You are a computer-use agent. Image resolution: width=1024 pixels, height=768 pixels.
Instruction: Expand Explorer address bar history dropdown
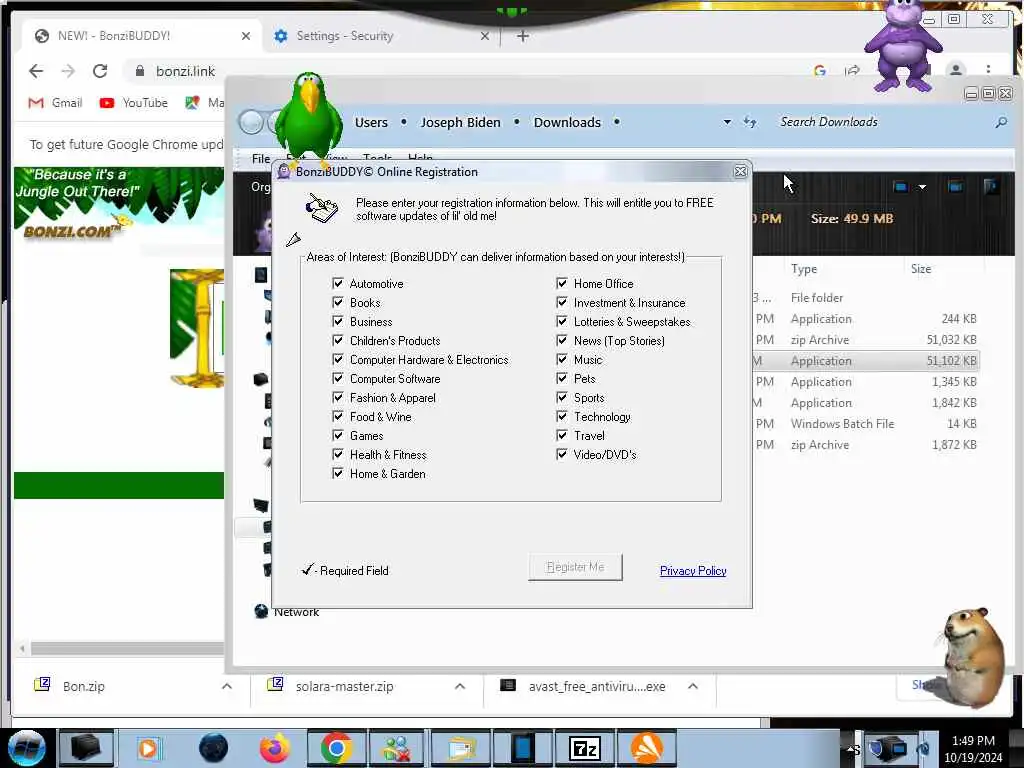(x=727, y=122)
